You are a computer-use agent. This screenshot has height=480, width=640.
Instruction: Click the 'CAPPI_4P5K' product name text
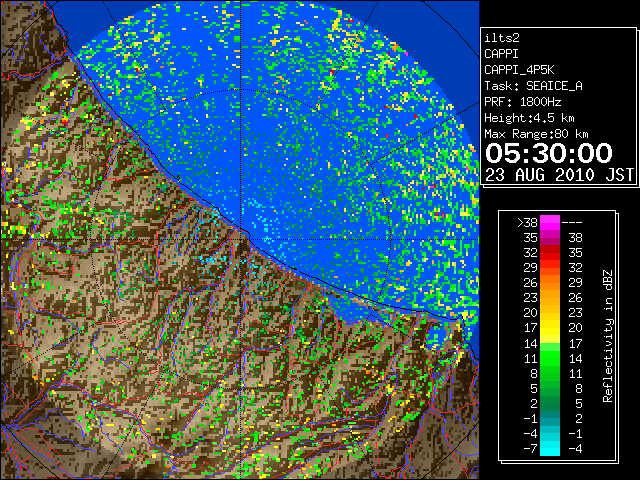pyautogui.click(x=519, y=70)
